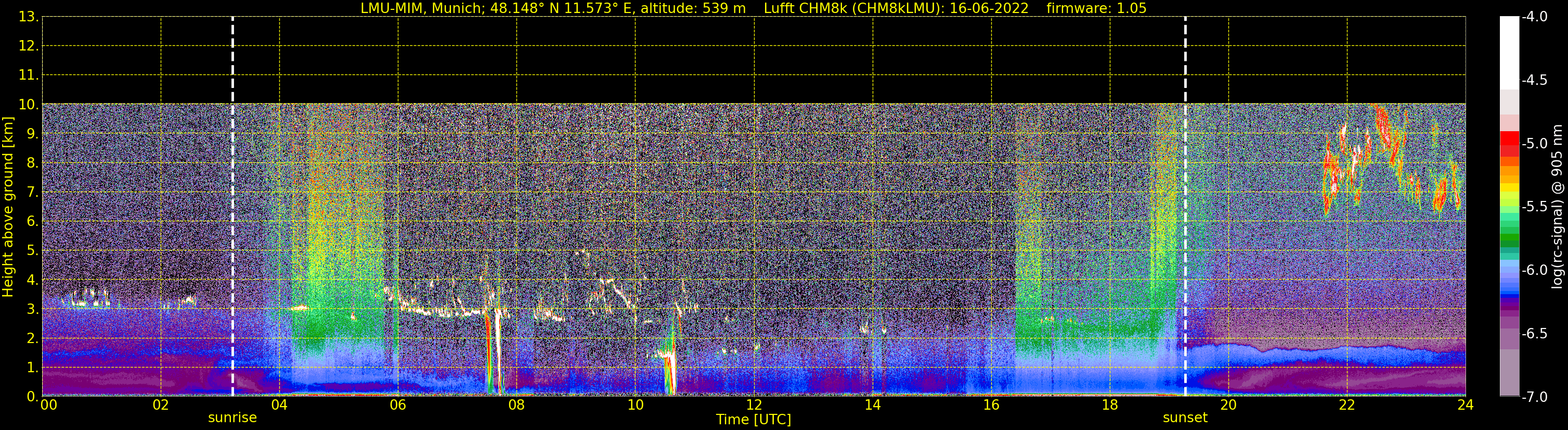Click the 'Time [UTC]' axis title

pos(754,420)
